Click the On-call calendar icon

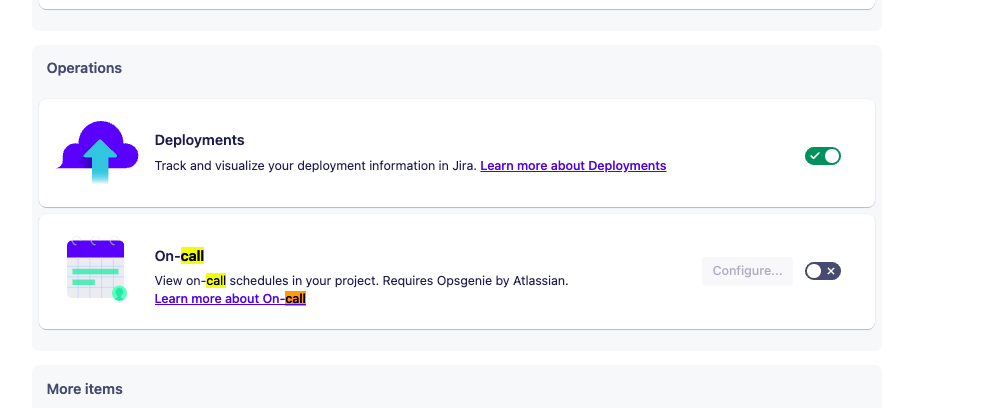(x=96, y=268)
